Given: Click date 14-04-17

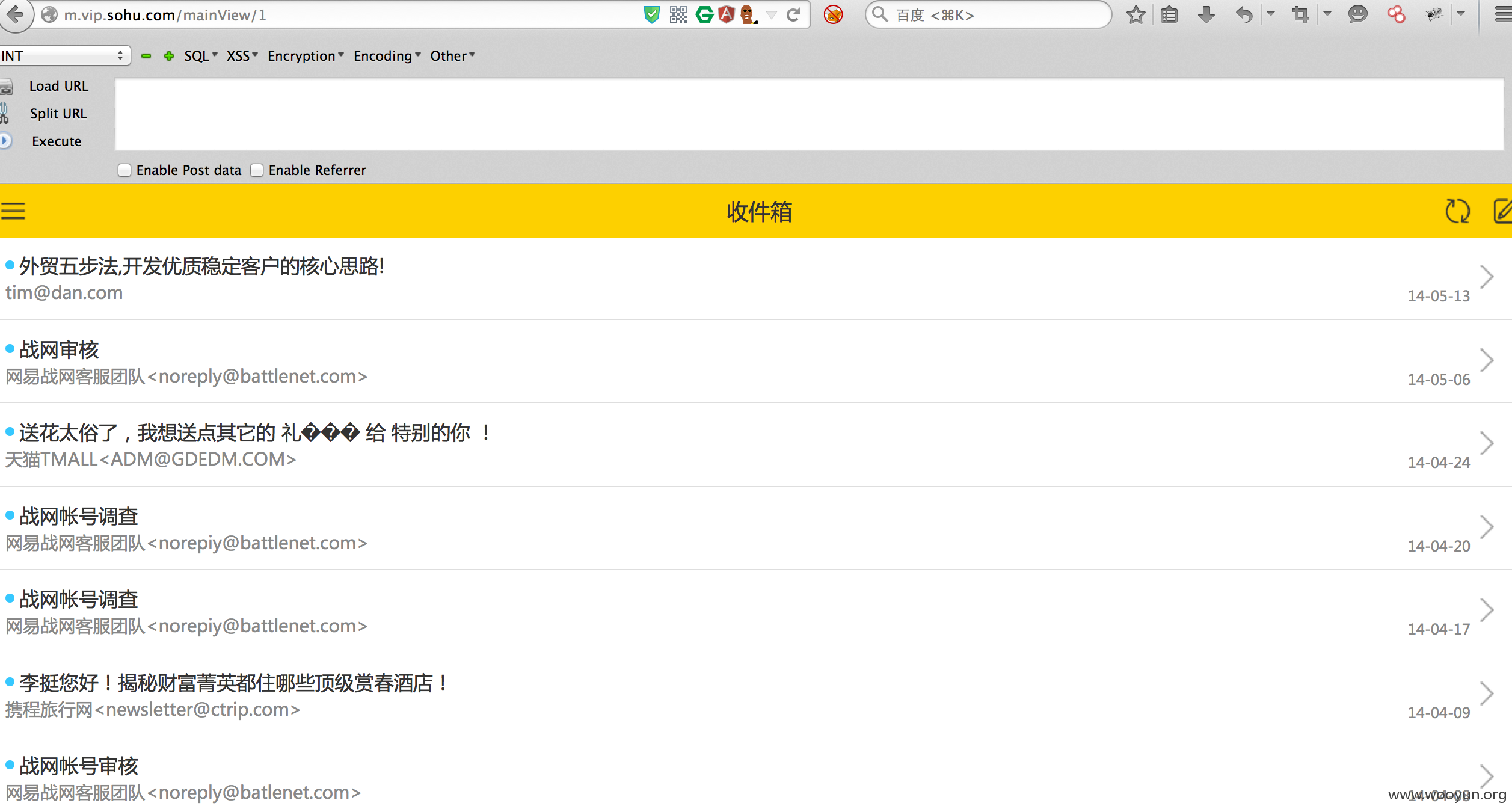Looking at the screenshot, I should click(x=1439, y=629).
